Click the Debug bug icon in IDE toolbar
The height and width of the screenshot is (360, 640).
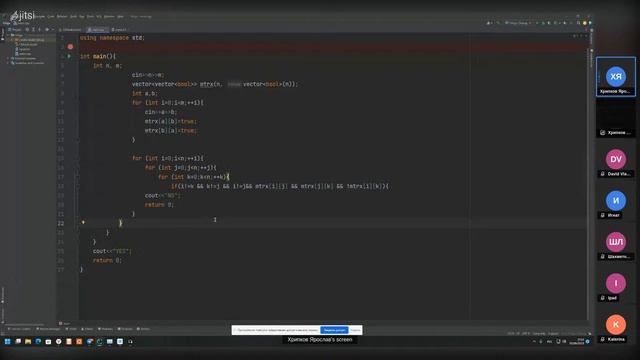click(x=543, y=23)
